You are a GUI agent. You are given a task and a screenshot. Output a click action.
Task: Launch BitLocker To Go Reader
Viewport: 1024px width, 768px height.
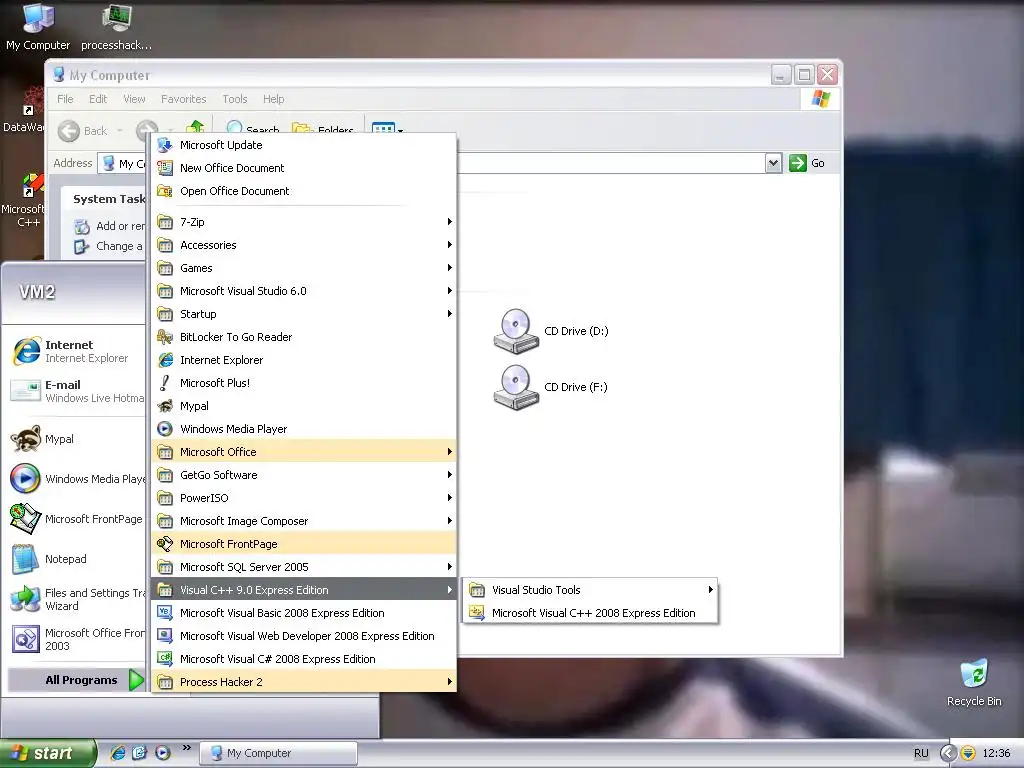[x=304, y=337]
